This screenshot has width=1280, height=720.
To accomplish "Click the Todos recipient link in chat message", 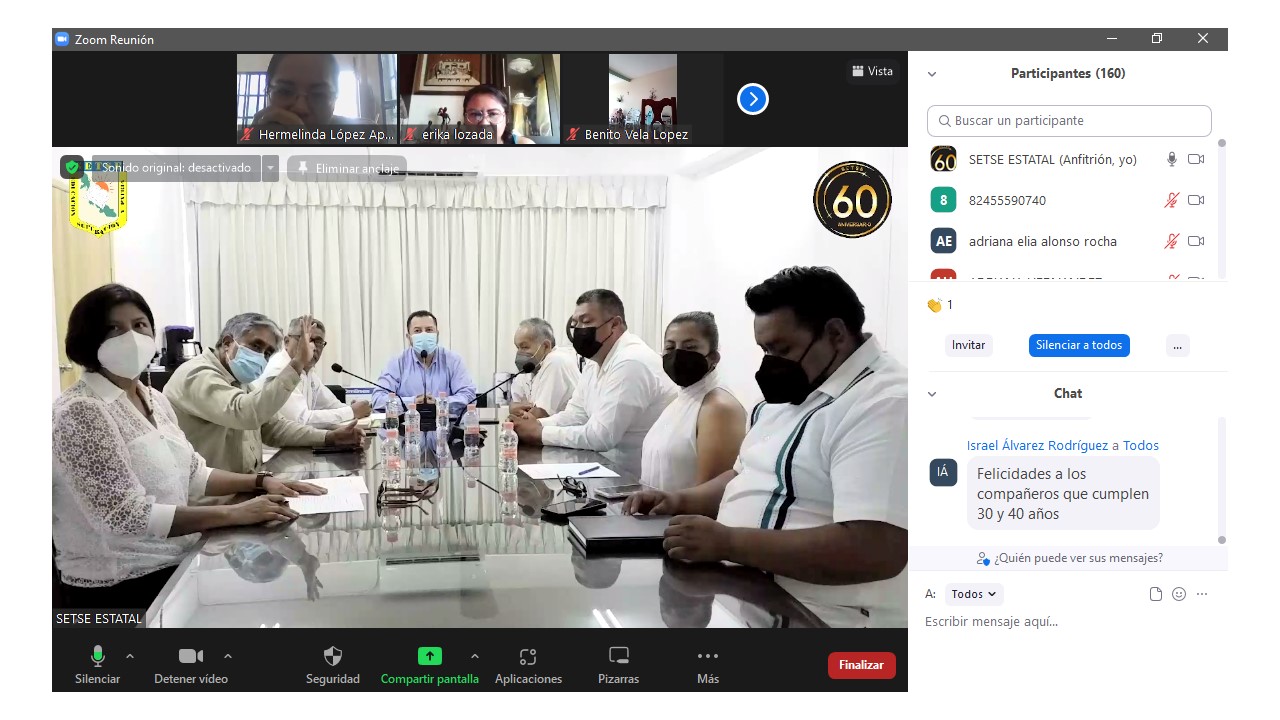I will (1141, 446).
